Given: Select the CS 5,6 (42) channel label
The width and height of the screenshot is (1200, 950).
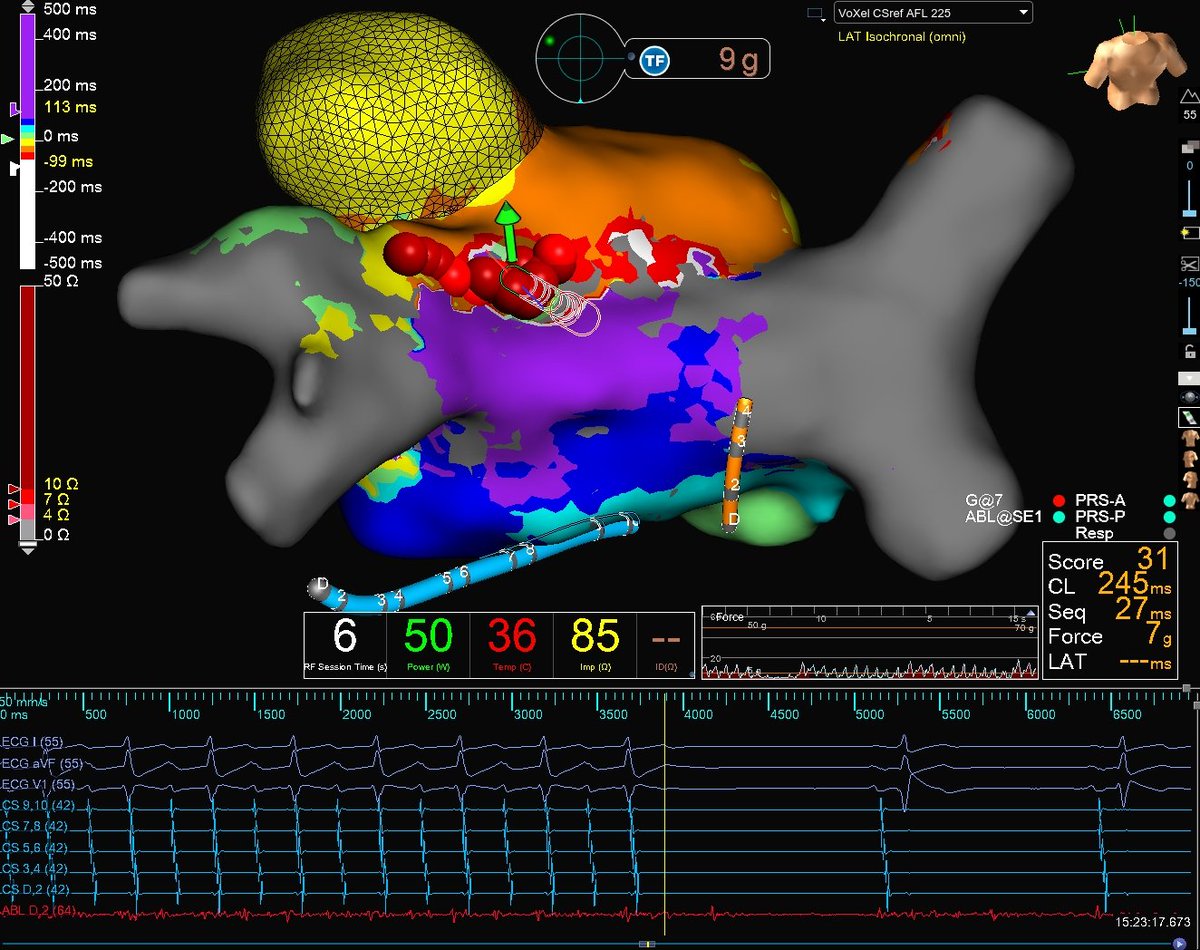Looking at the screenshot, I should [34, 848].
